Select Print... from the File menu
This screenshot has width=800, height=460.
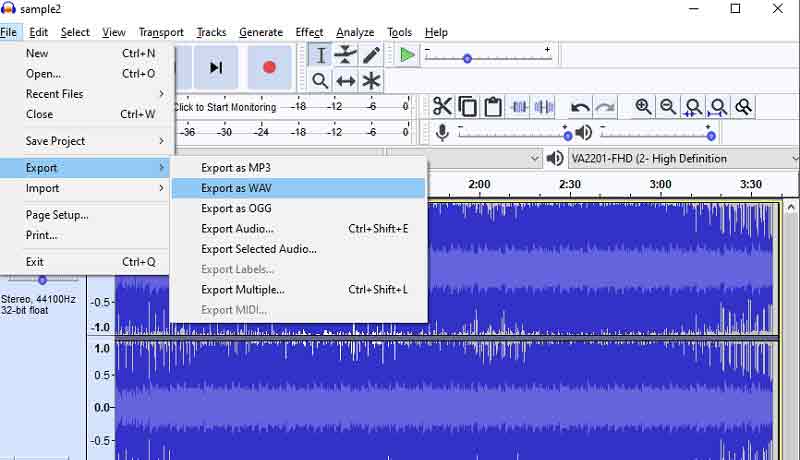coord(85,235)
